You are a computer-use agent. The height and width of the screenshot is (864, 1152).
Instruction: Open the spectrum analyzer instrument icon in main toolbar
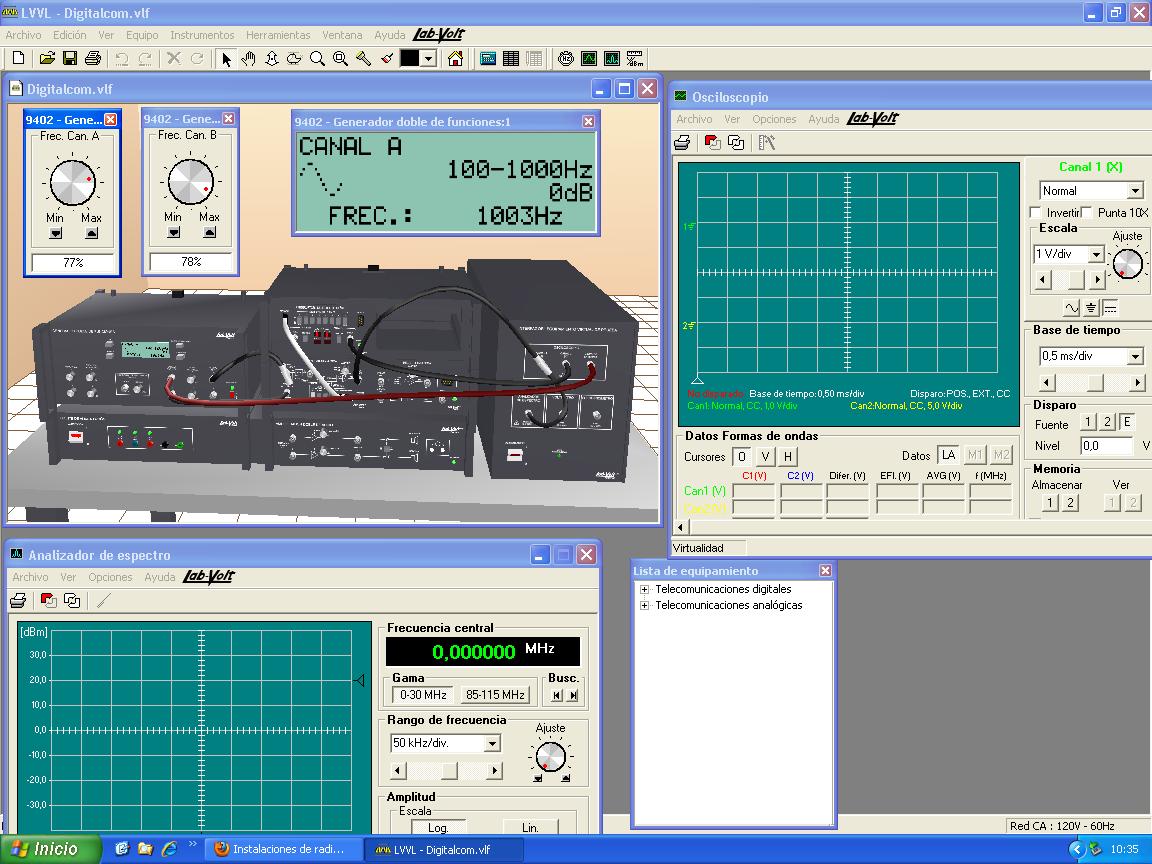pyautogui.click(x=612, y=59)
